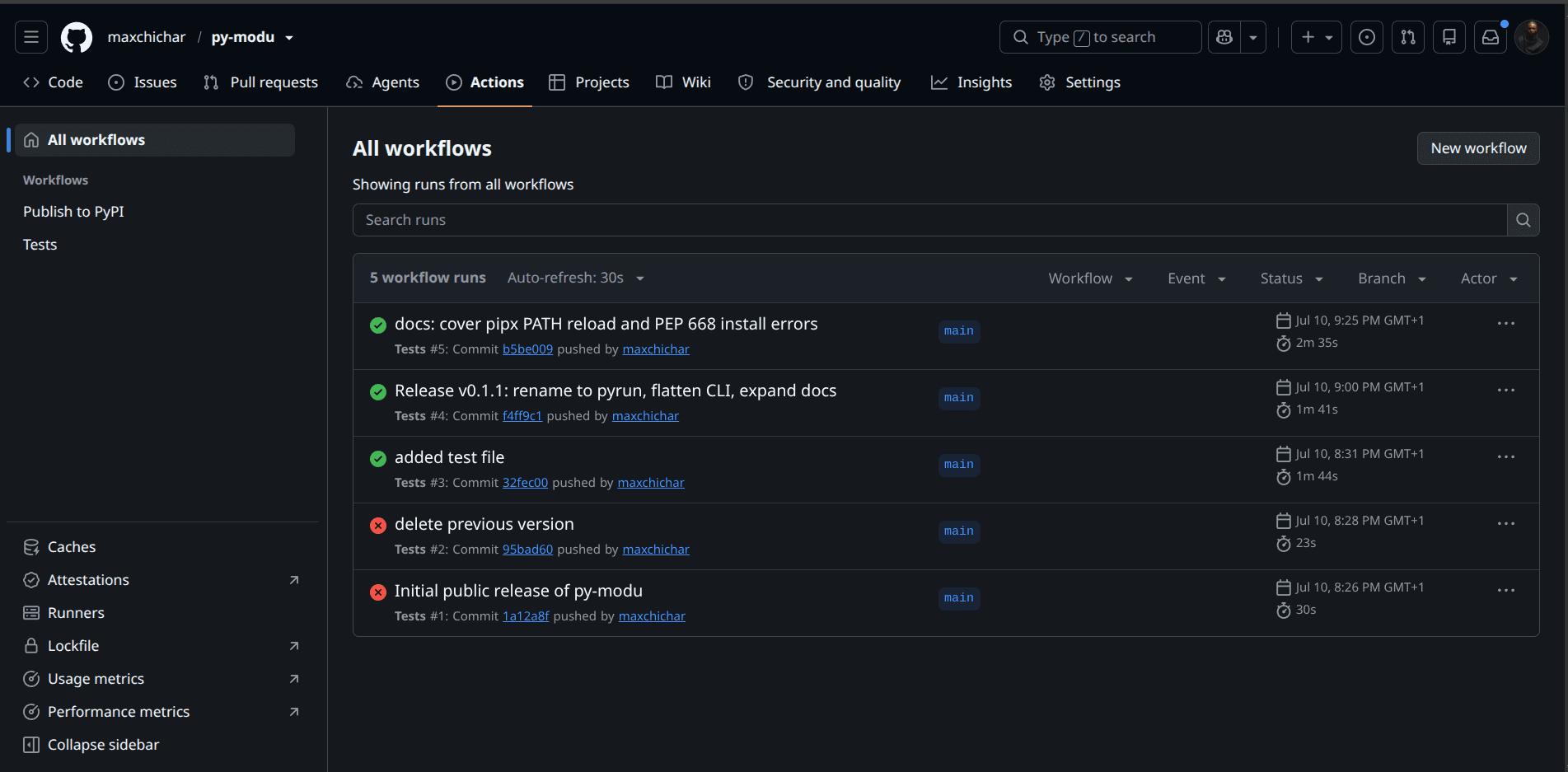Screen dimensions: 1568x772
Task: Open the Insights tab
Action: coord(971,82)
